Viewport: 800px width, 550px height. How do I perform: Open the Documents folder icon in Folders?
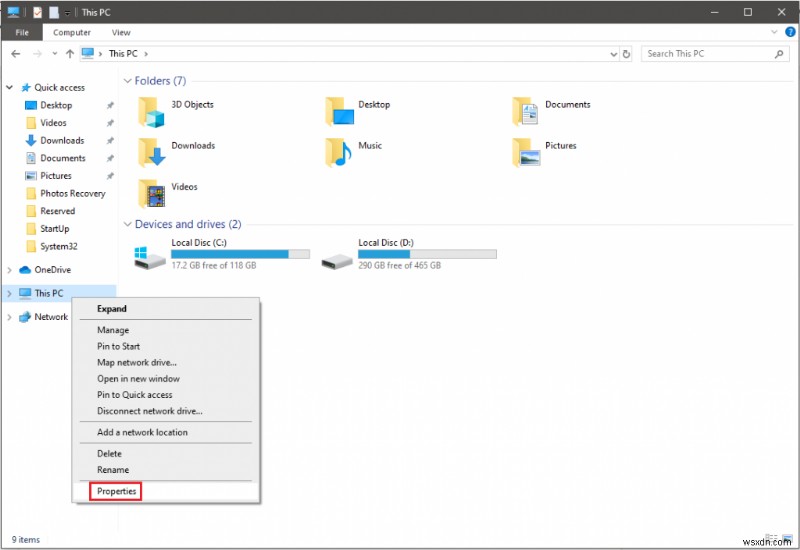(525, 112)
